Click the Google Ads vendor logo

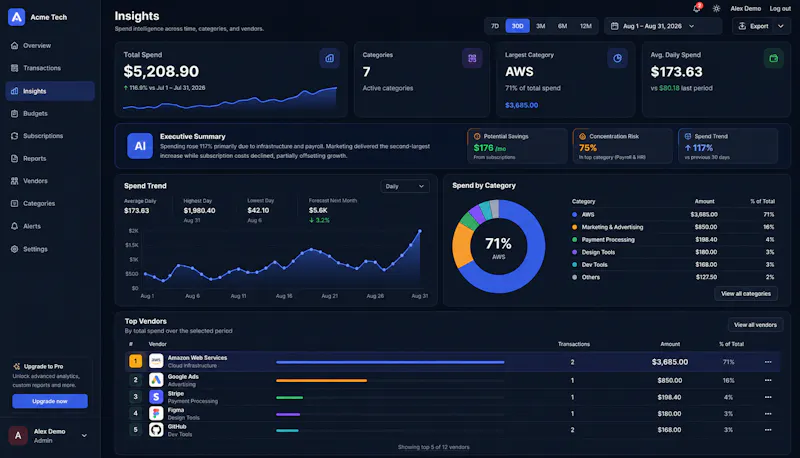click(x=156, y=380)
